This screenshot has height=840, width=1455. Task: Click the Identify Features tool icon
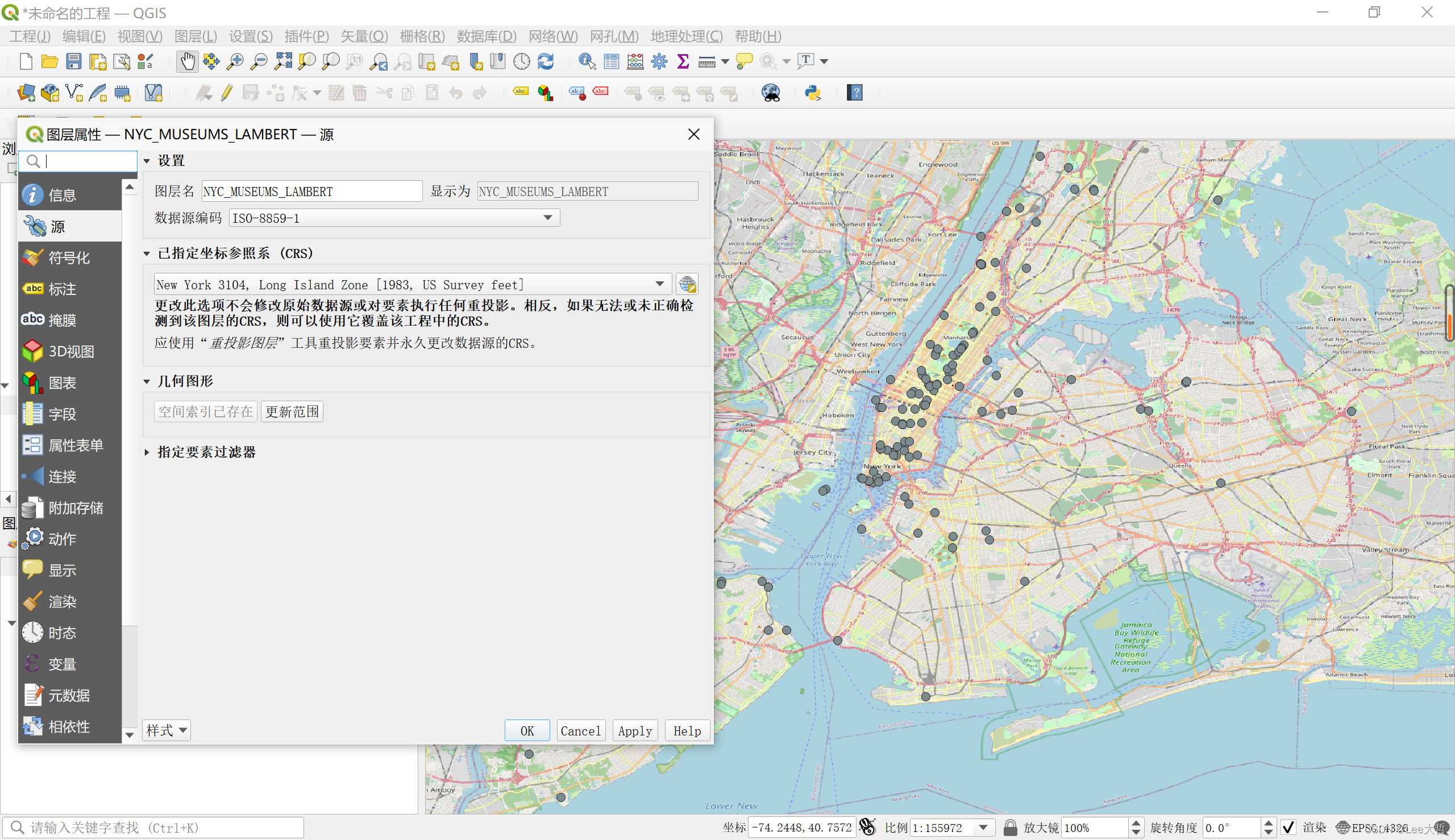587,61
